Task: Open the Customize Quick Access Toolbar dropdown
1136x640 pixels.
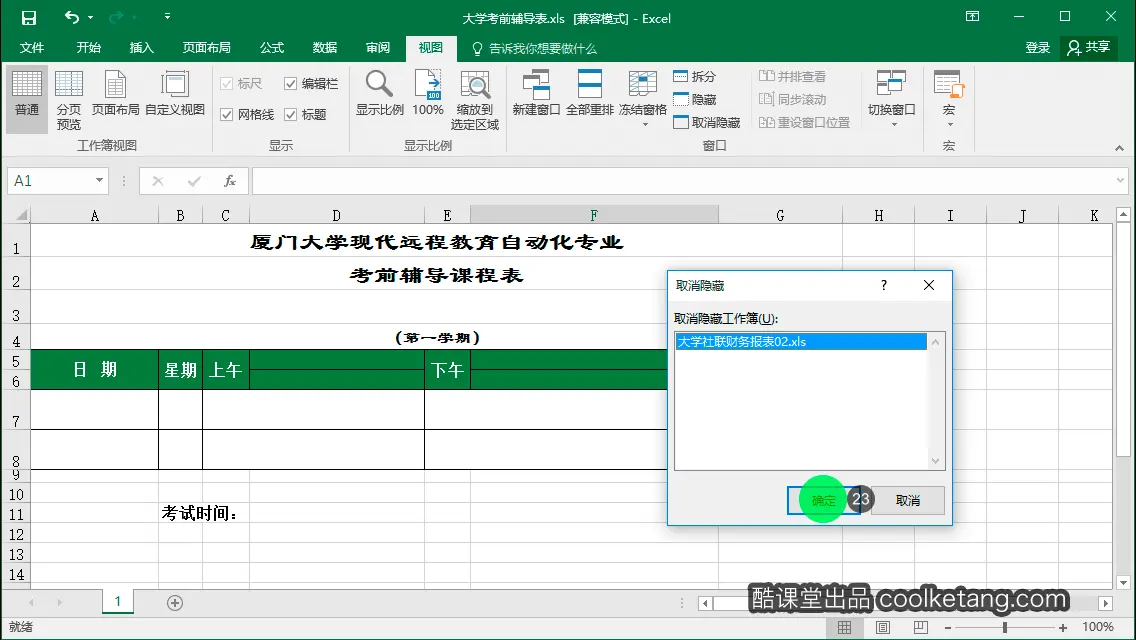Action: [167, 17]
